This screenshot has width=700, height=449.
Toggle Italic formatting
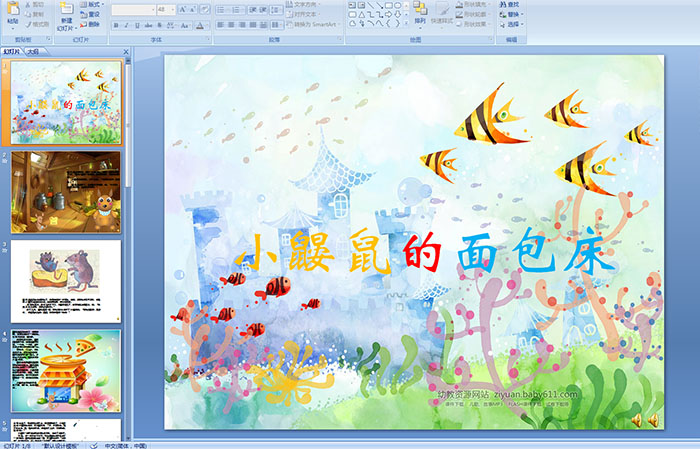(x=124, y=25)
